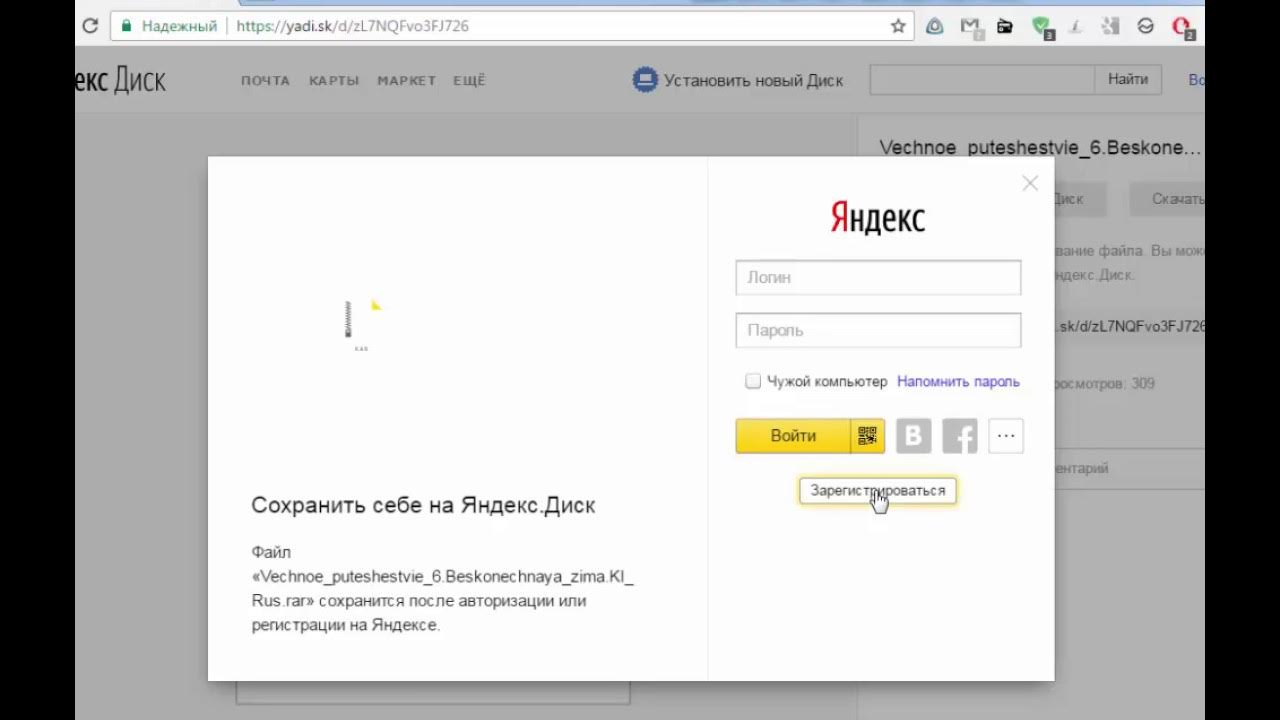Image resolution: width=1280 pixels, height=720 pixels.
Task: Sign in with Facebook icon
Action: click(960, 436)
